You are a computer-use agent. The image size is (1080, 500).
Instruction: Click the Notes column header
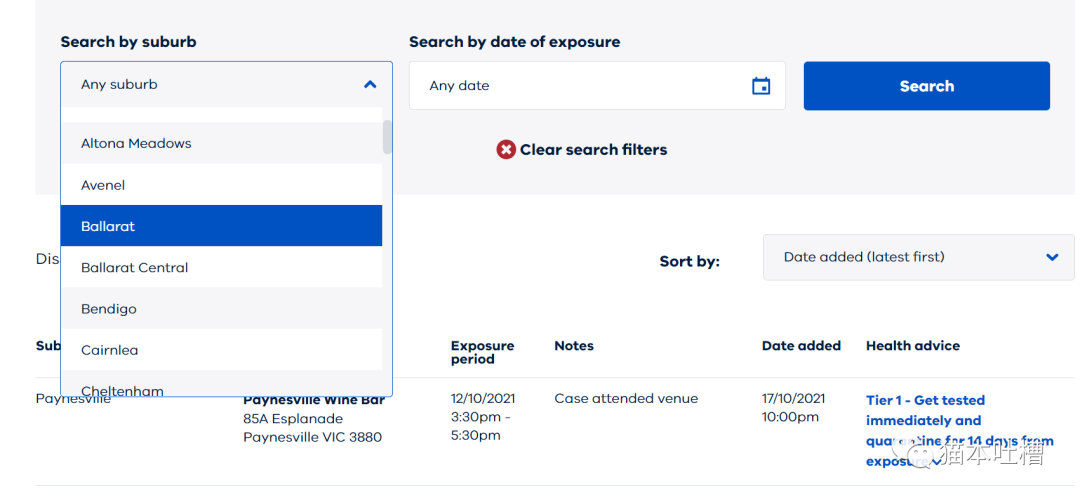tap(574, 346)
